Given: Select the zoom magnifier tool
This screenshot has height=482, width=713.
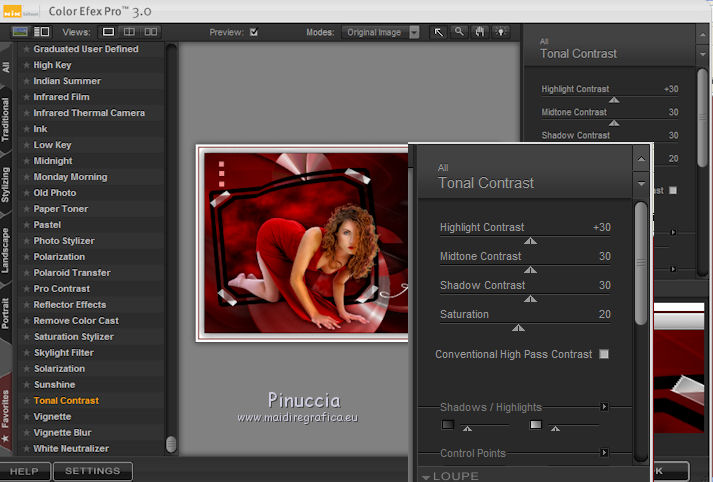Looking at the screenshot, I should pos(459,32).
